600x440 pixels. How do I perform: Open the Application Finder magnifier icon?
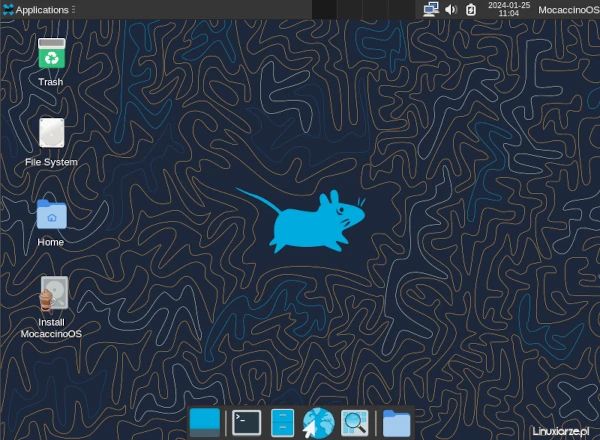355,423
